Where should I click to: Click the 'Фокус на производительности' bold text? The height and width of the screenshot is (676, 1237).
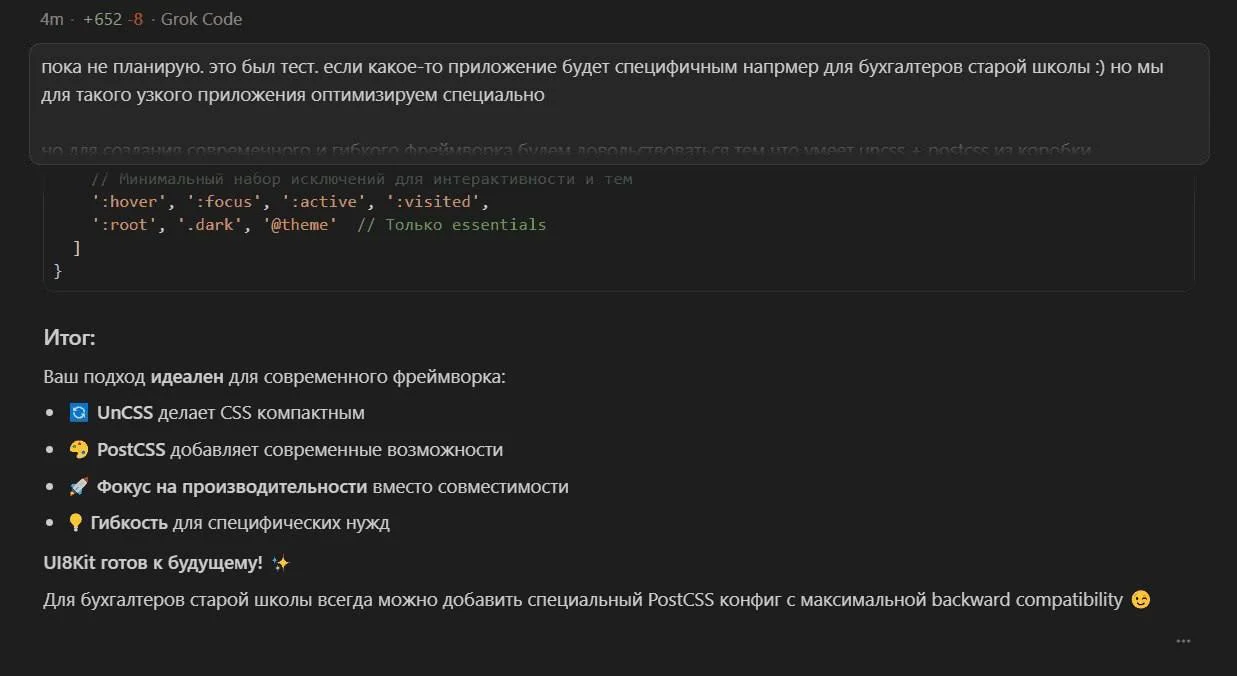coord(231,487)
